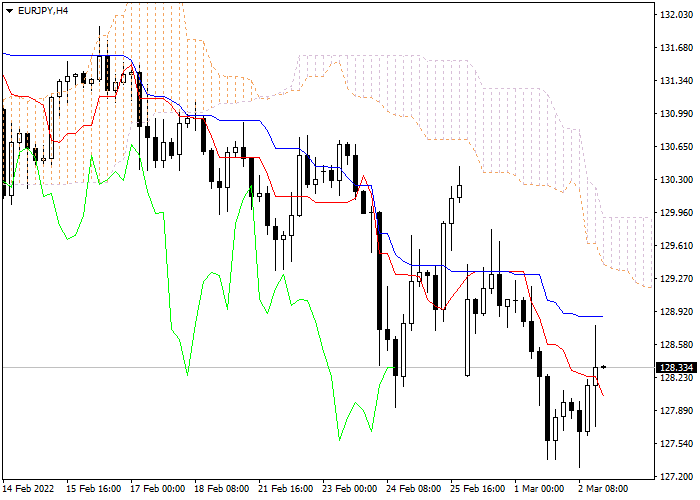
Task: Click the 23 Feb 00:00 time label
Action: pyautogui.click(x=350, y=489)
